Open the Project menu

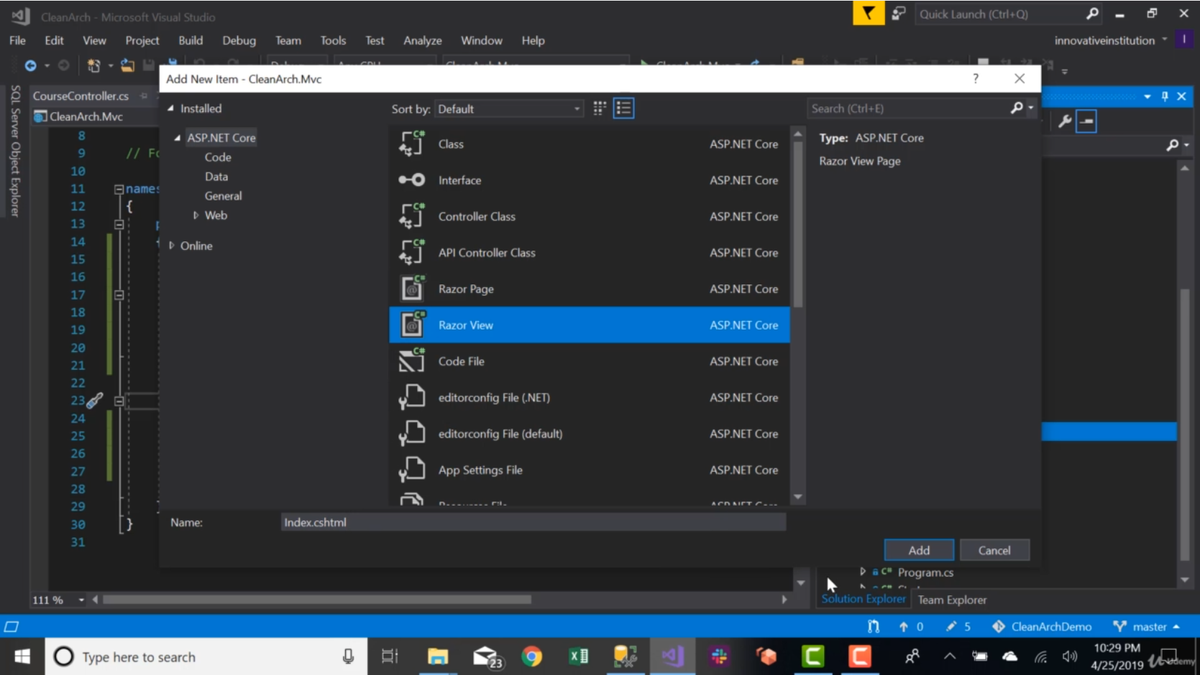pyautogui.click(x=142, y=40)
